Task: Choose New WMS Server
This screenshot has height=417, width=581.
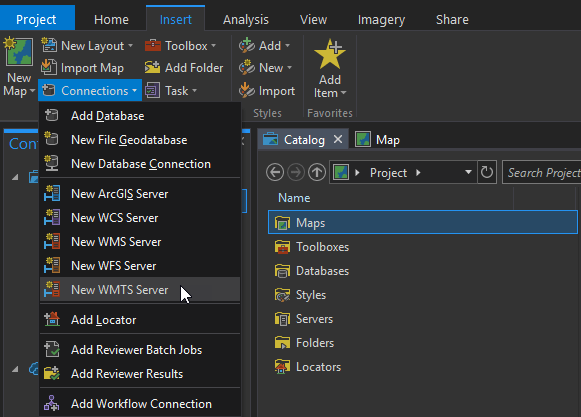Action: tap(140, 242)
